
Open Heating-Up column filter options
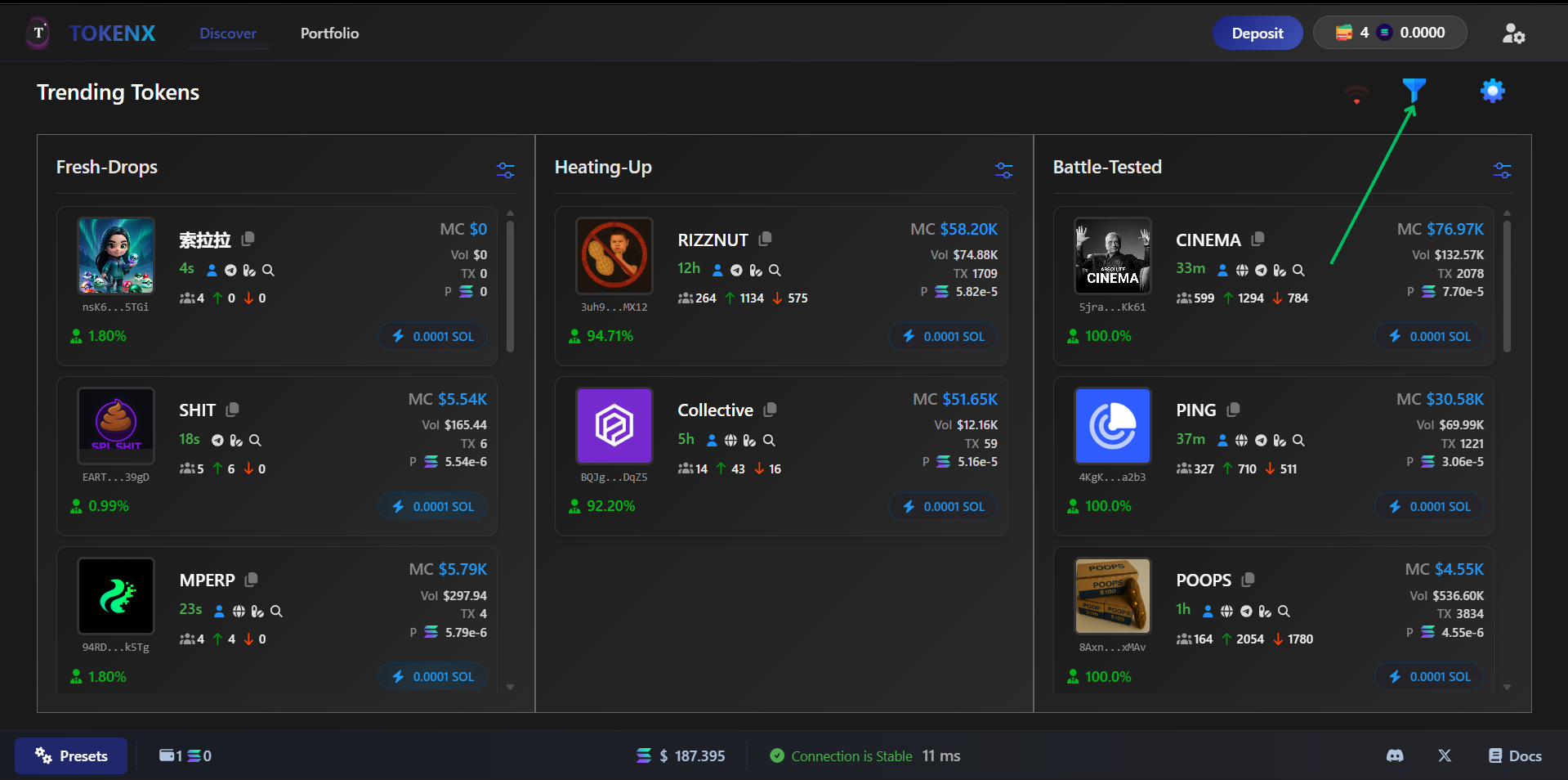point(1003,170)
